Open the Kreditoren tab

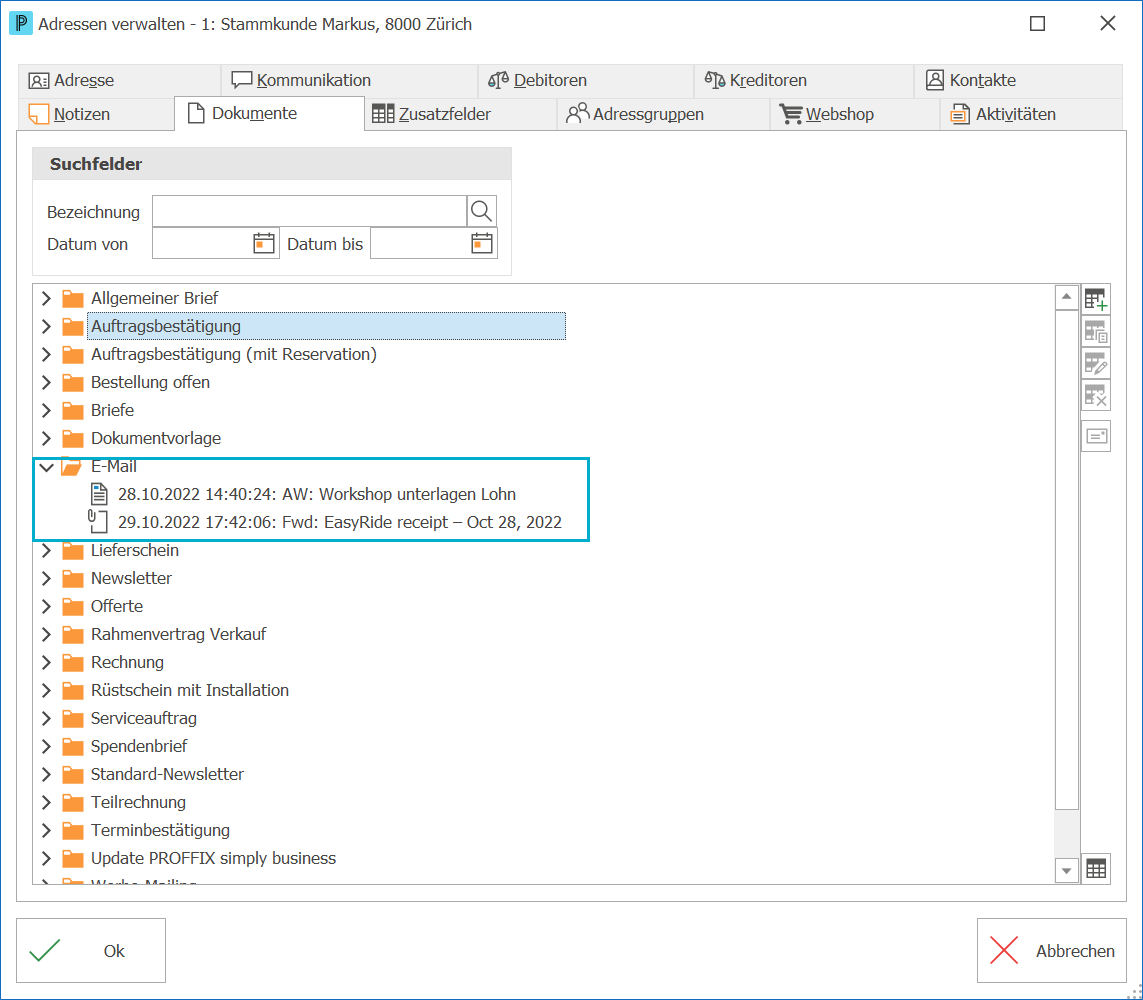click(x=804, y=80)
